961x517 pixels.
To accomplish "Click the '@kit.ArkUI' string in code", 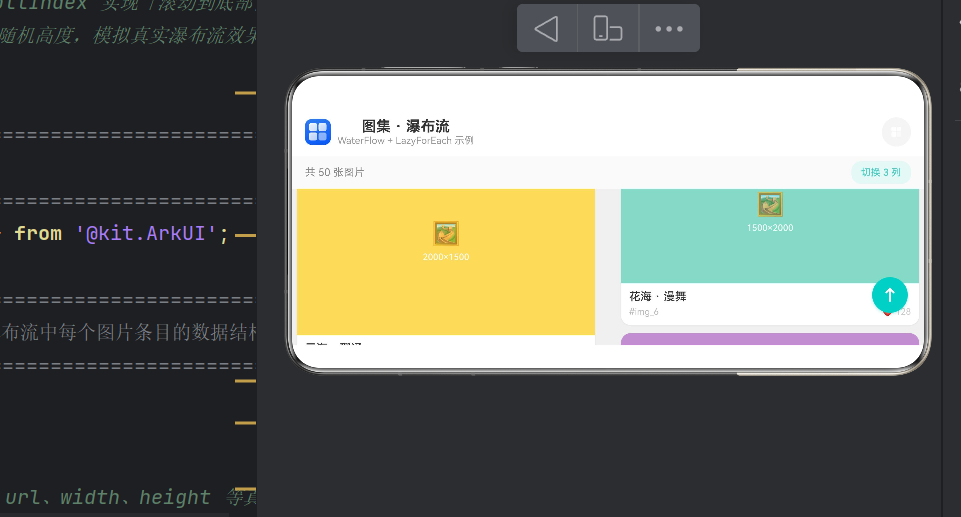I will point(146,233).
